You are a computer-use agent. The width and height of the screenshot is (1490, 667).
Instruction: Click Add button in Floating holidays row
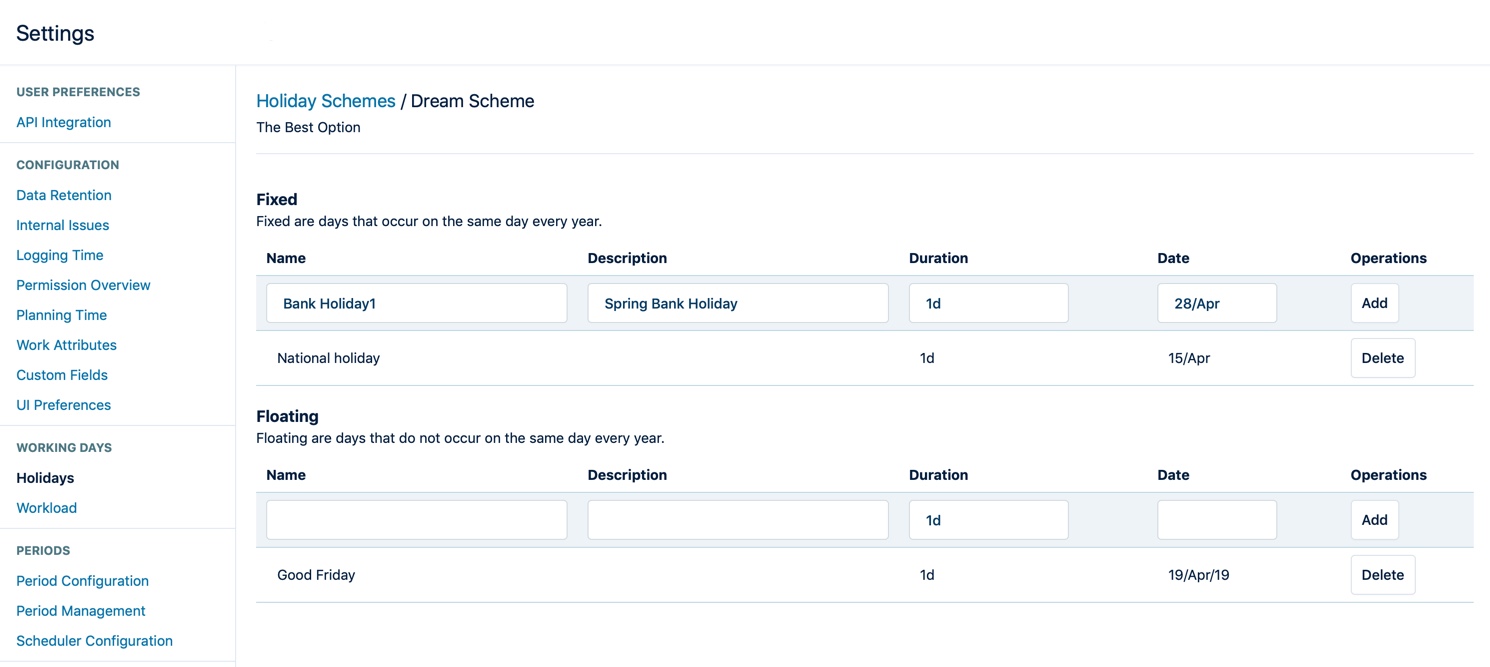click(1374, 520)
